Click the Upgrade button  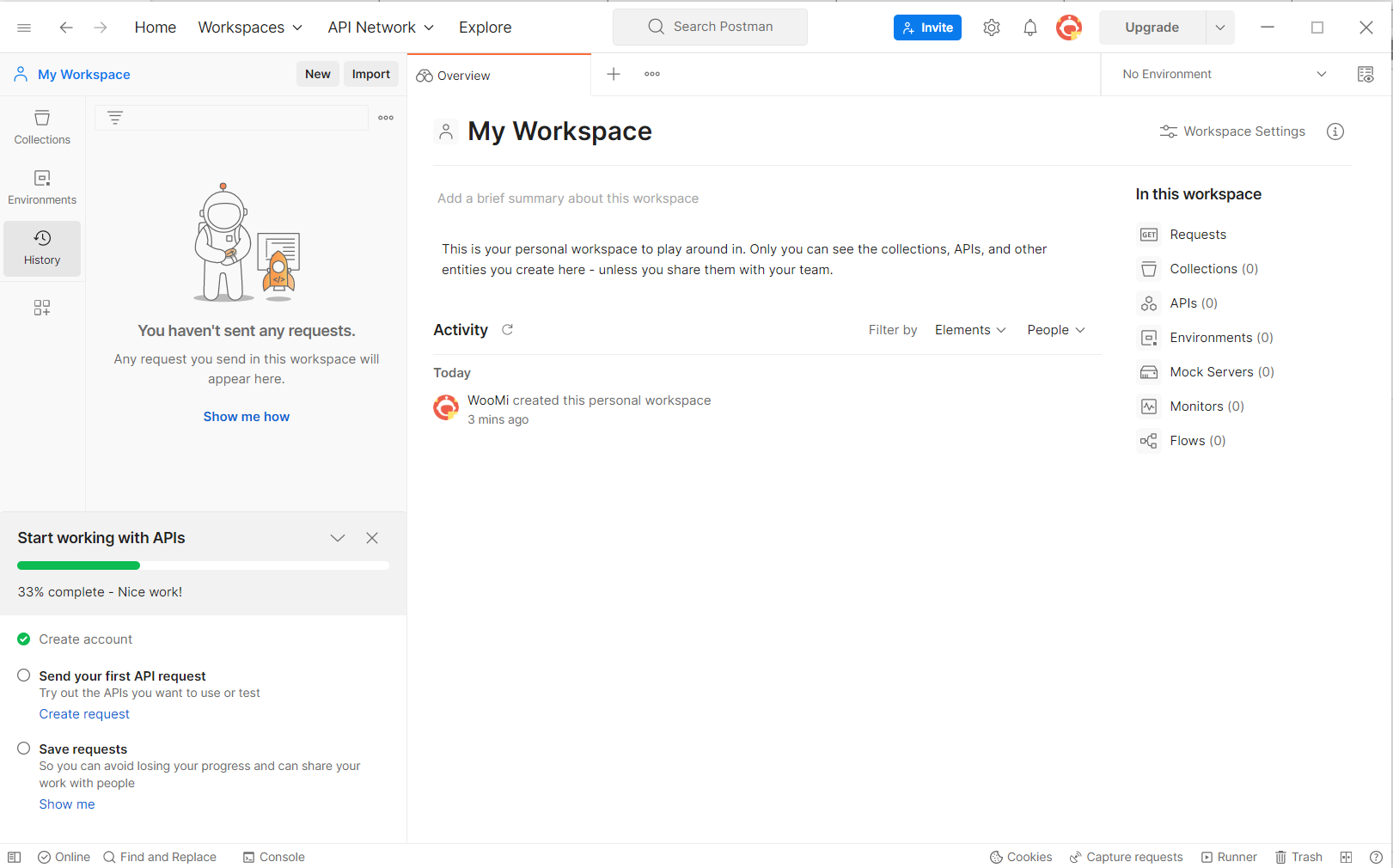point(1152,28)
